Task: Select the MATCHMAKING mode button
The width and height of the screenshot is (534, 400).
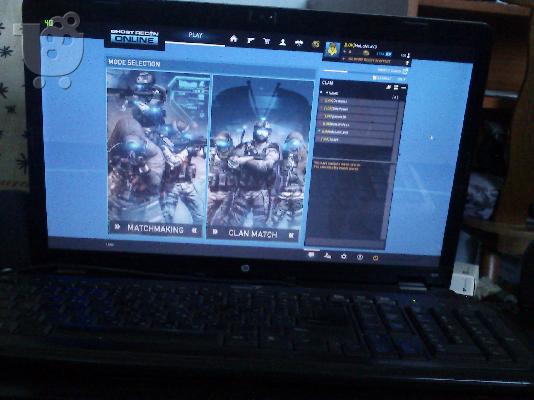Action: [x=155, y=228]
